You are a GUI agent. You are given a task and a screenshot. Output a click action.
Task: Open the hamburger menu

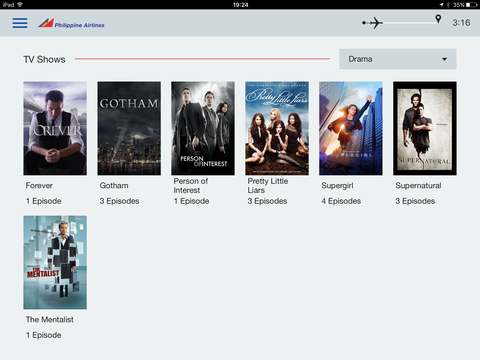(x=20, y=23)
